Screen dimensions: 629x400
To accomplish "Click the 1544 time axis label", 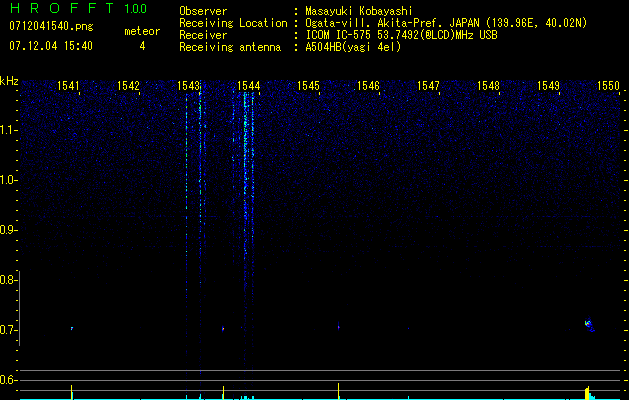I will coord(249,86).
